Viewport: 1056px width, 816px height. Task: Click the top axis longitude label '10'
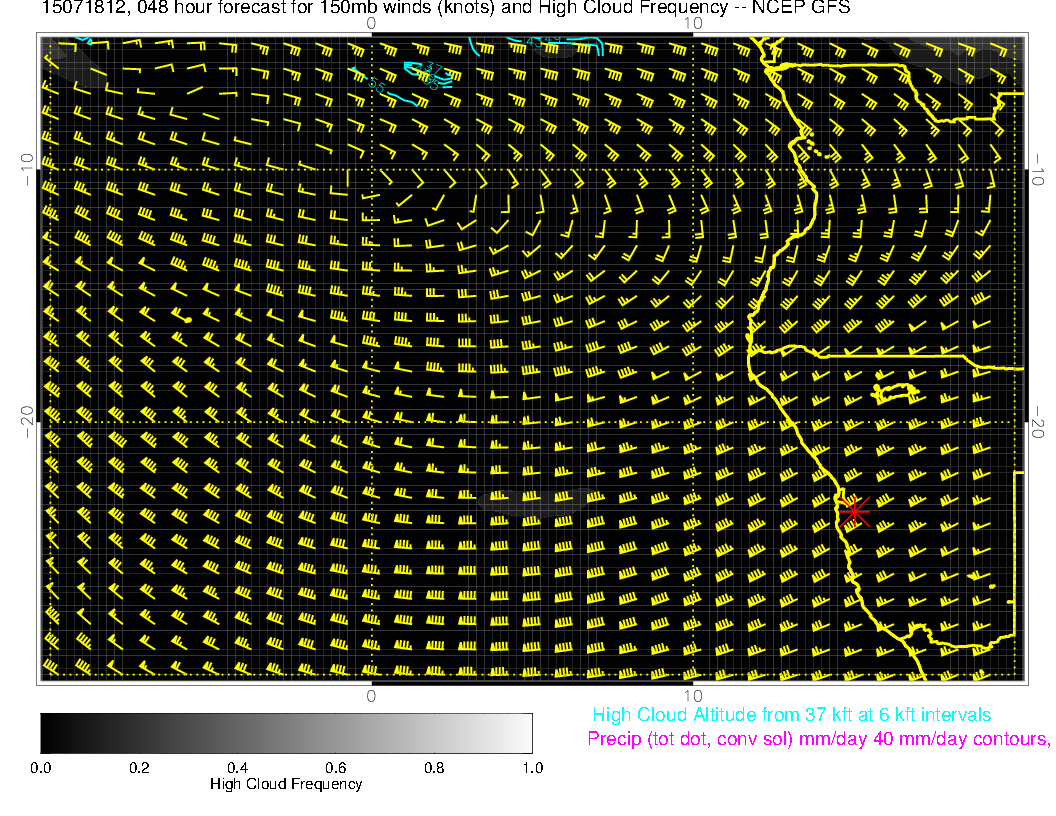coord(693,24)
